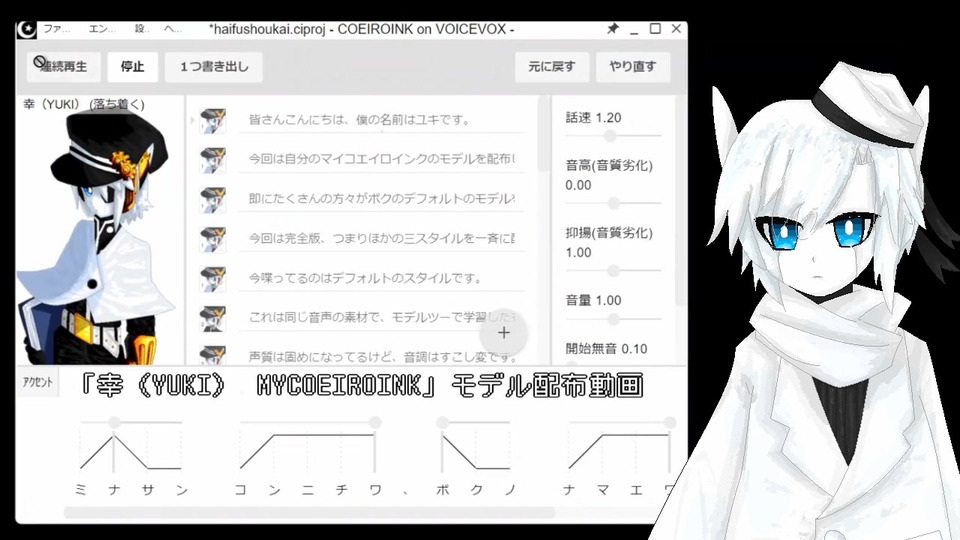
Task: Click the 幸（YUKI）（落ち着く） style label
Action: [84, 104]
